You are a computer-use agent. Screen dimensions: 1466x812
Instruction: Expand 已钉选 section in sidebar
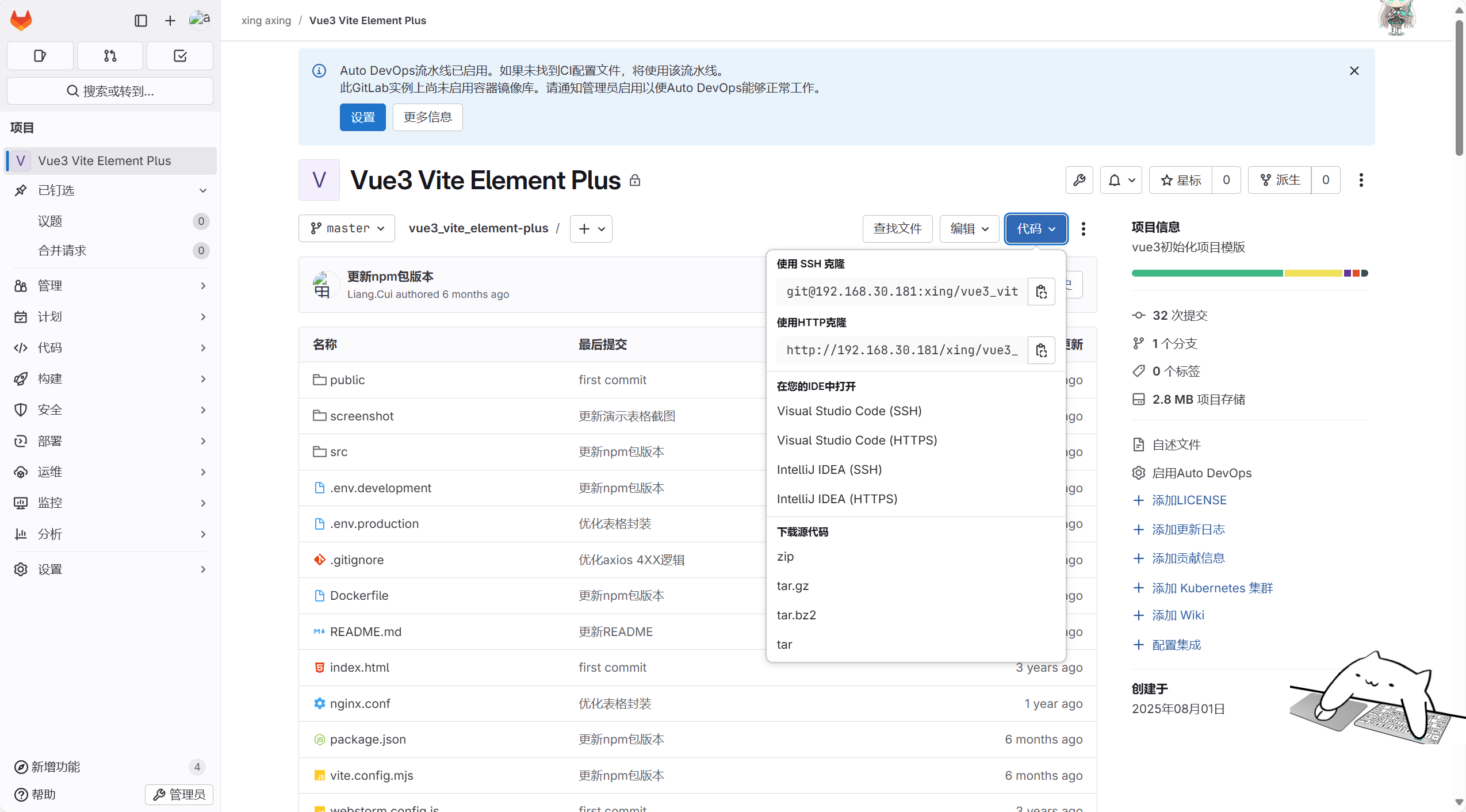tap(110, 190)
